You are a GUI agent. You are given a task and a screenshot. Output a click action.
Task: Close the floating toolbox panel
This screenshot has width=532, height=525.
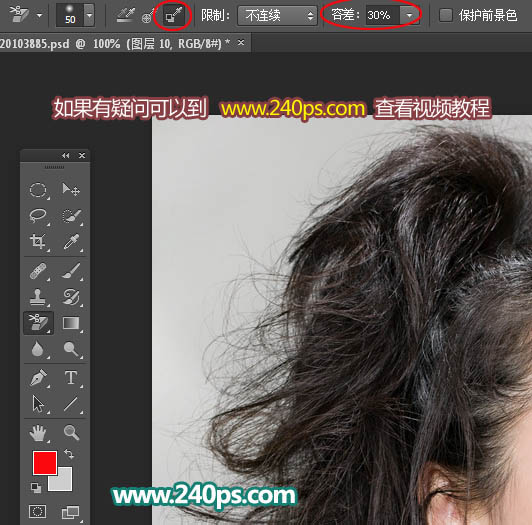82,155
